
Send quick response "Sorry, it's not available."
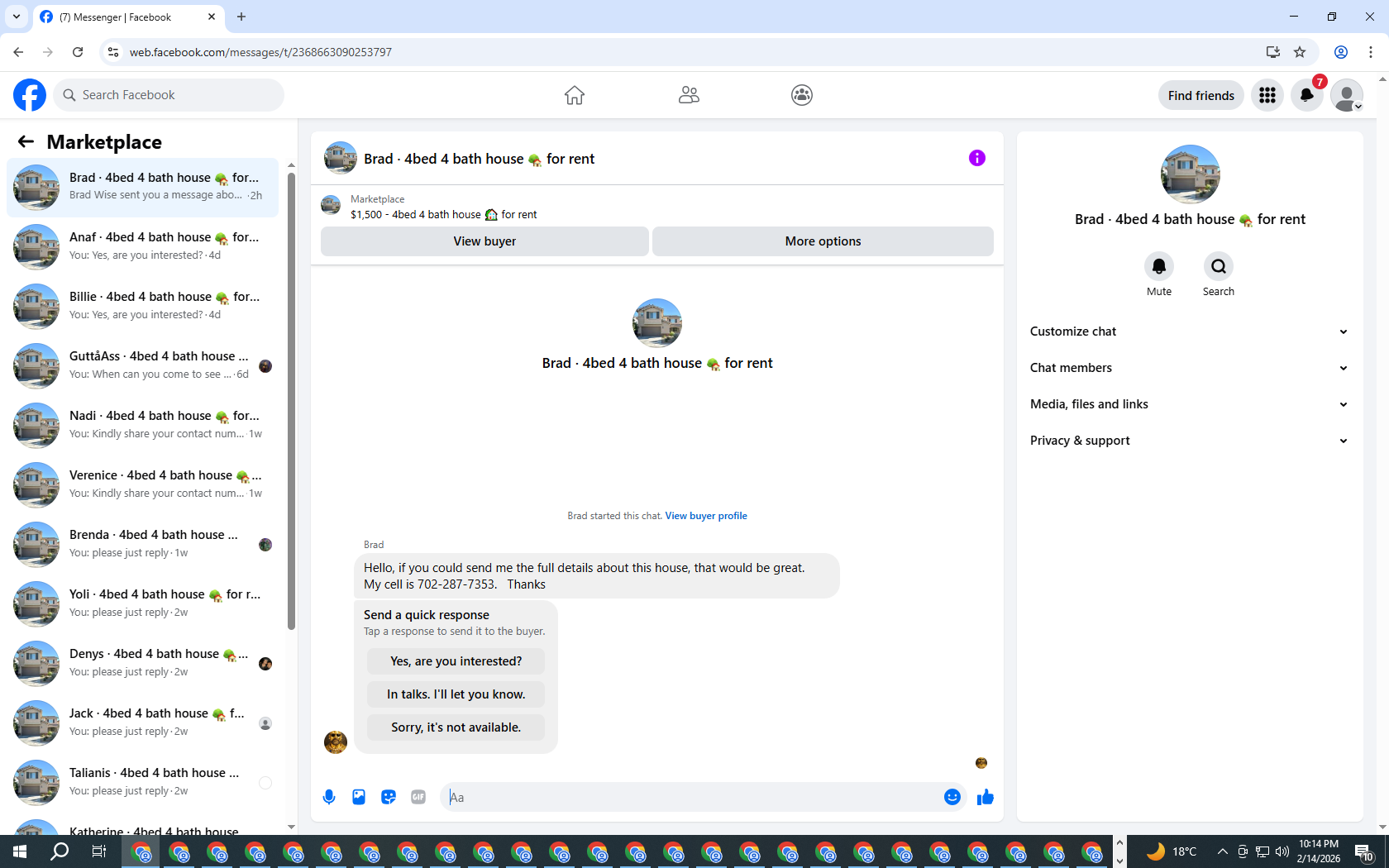pos(456,727)
